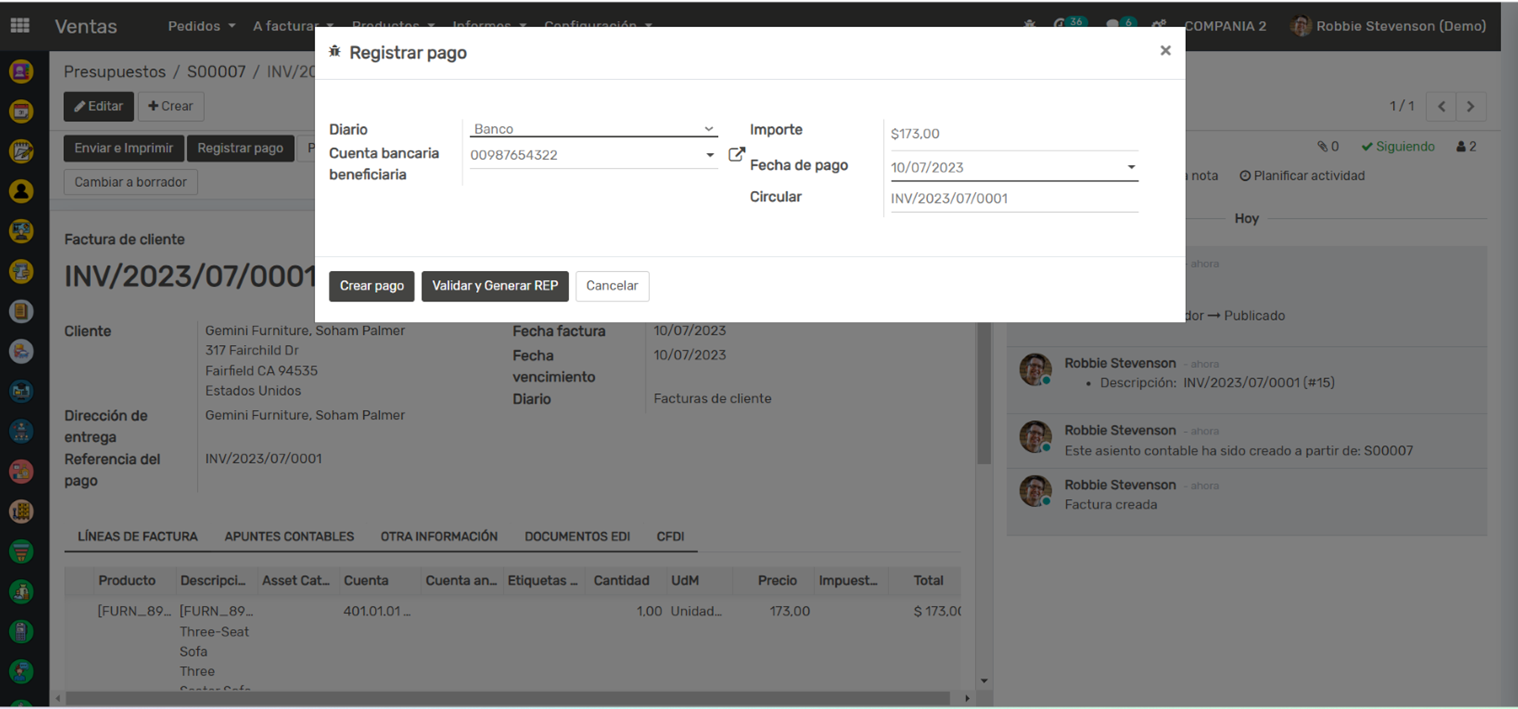Expand the Diario journal dropdown
The width and height of the screenshot is (1518, 709).
click(593, 129)
